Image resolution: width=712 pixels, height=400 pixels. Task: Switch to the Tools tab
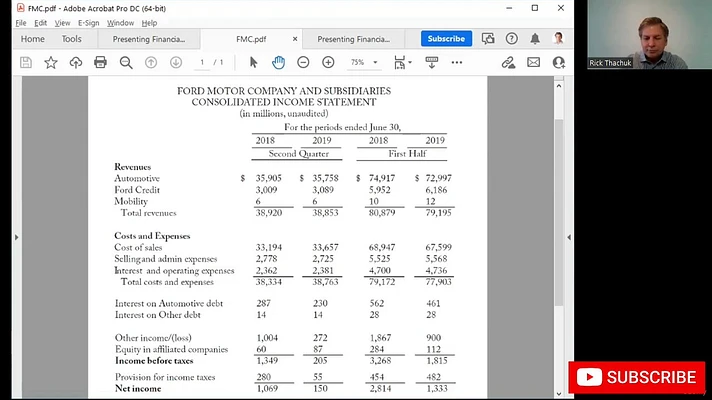pyautogui.click(x=72, y=39)
